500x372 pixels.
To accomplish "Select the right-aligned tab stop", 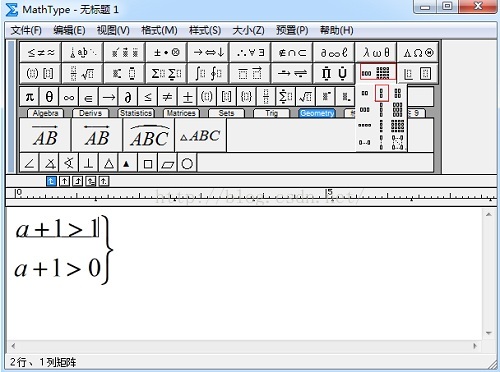I will click(x=77, y=181).
